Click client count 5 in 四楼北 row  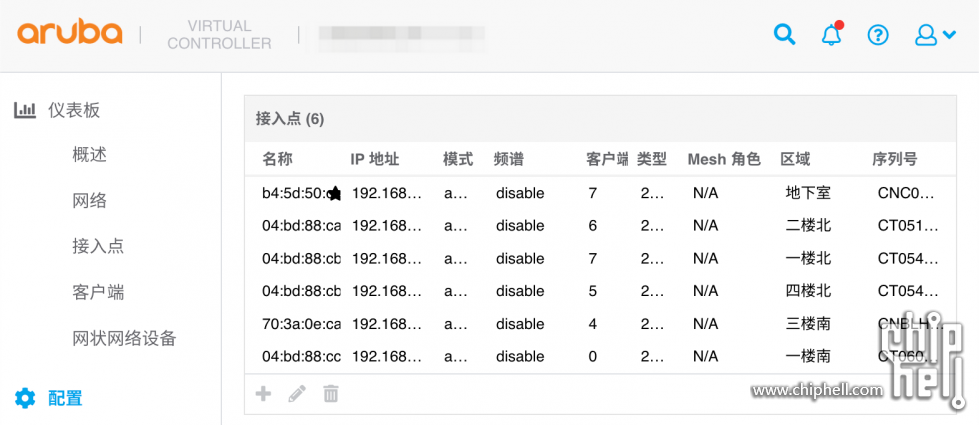pos(593,291)
